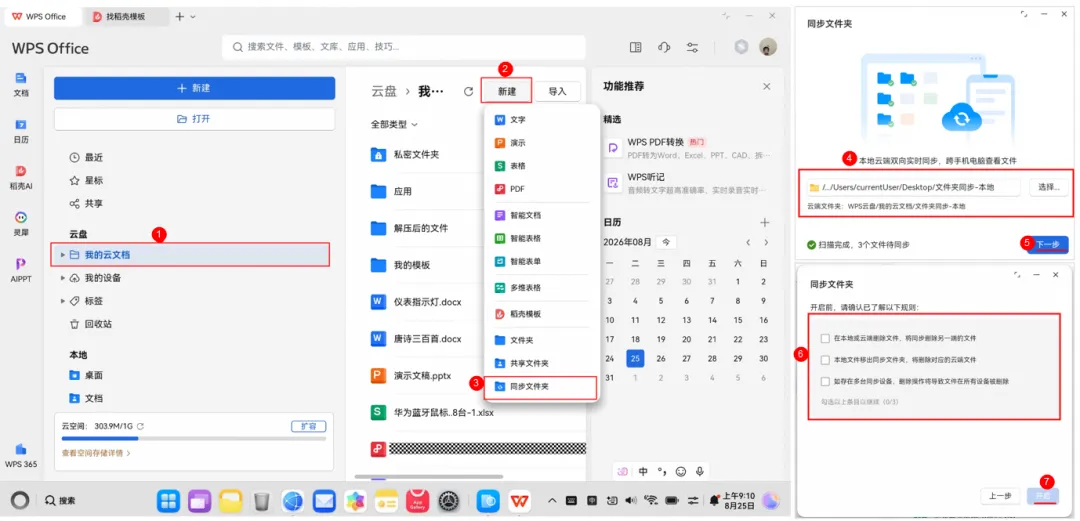
Task: Open 日历 in the left sidebar
Action: click(x=21, y=130)
